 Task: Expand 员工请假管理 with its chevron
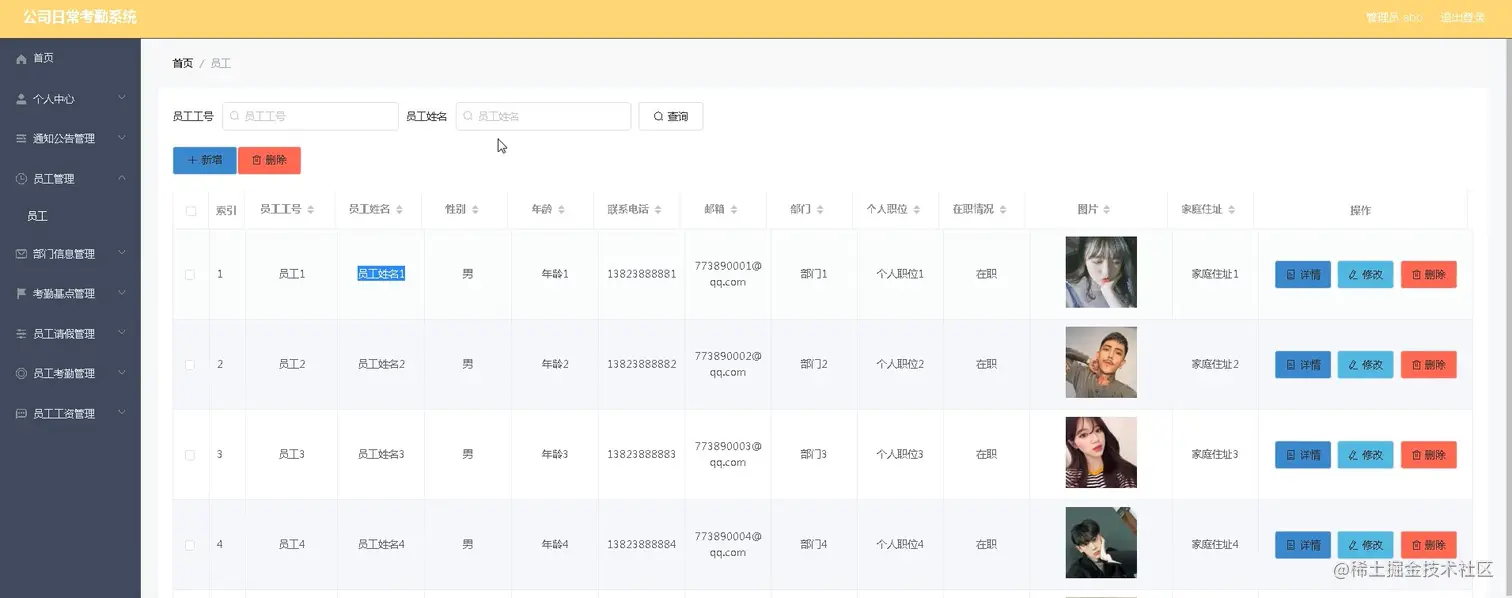coord(122,333)
